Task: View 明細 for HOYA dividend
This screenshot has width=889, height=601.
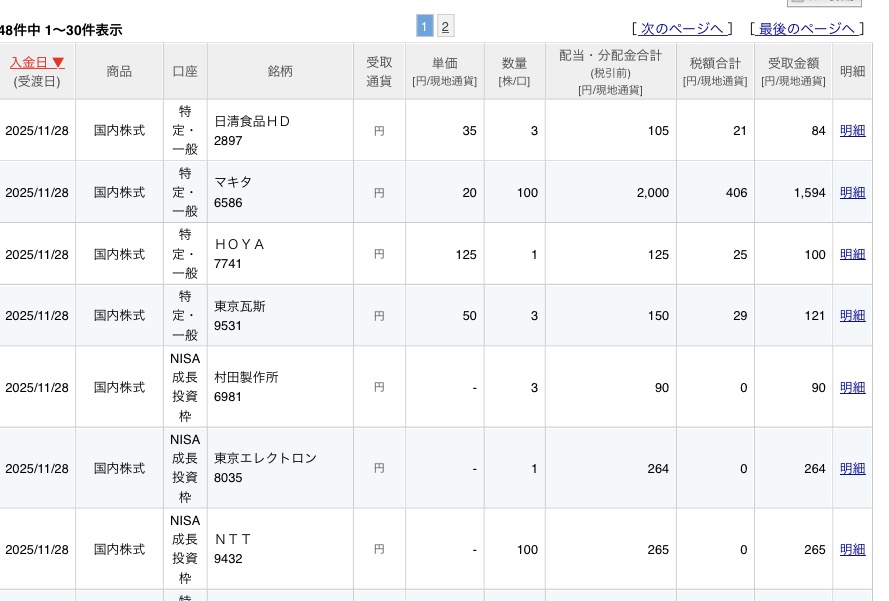Action: coord(852,255)
